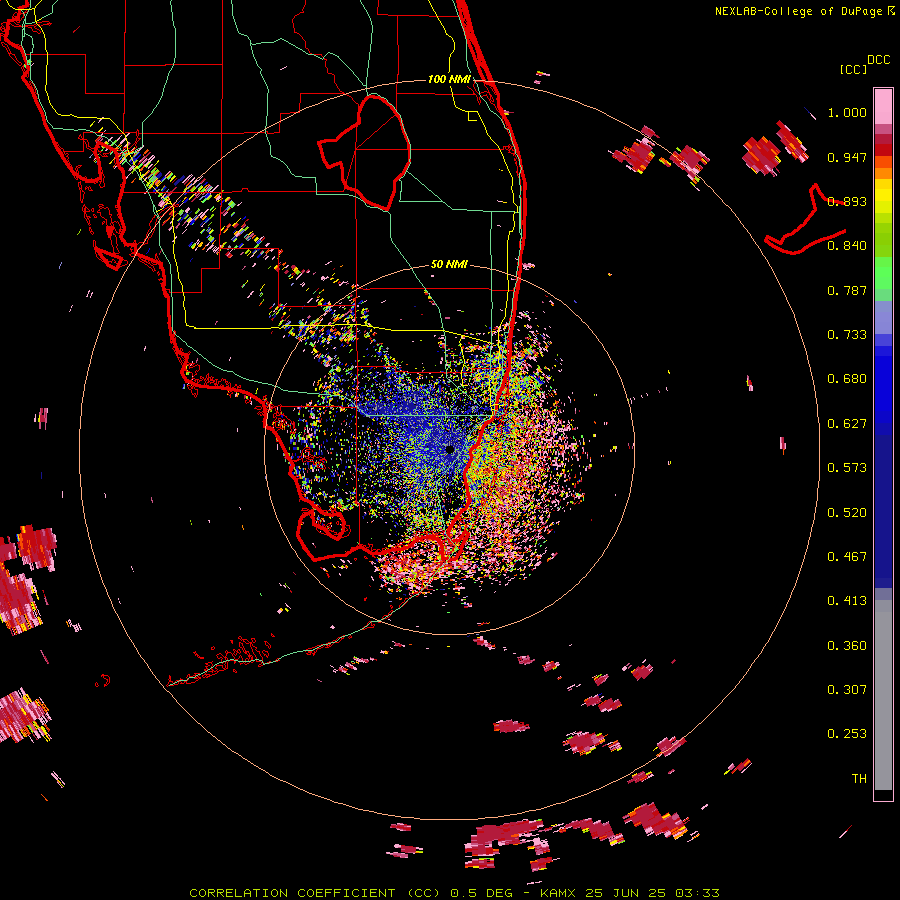Click the 0.413 color scale value
Image resolution: width=900 pixels, height=900 pixels.
847,601
